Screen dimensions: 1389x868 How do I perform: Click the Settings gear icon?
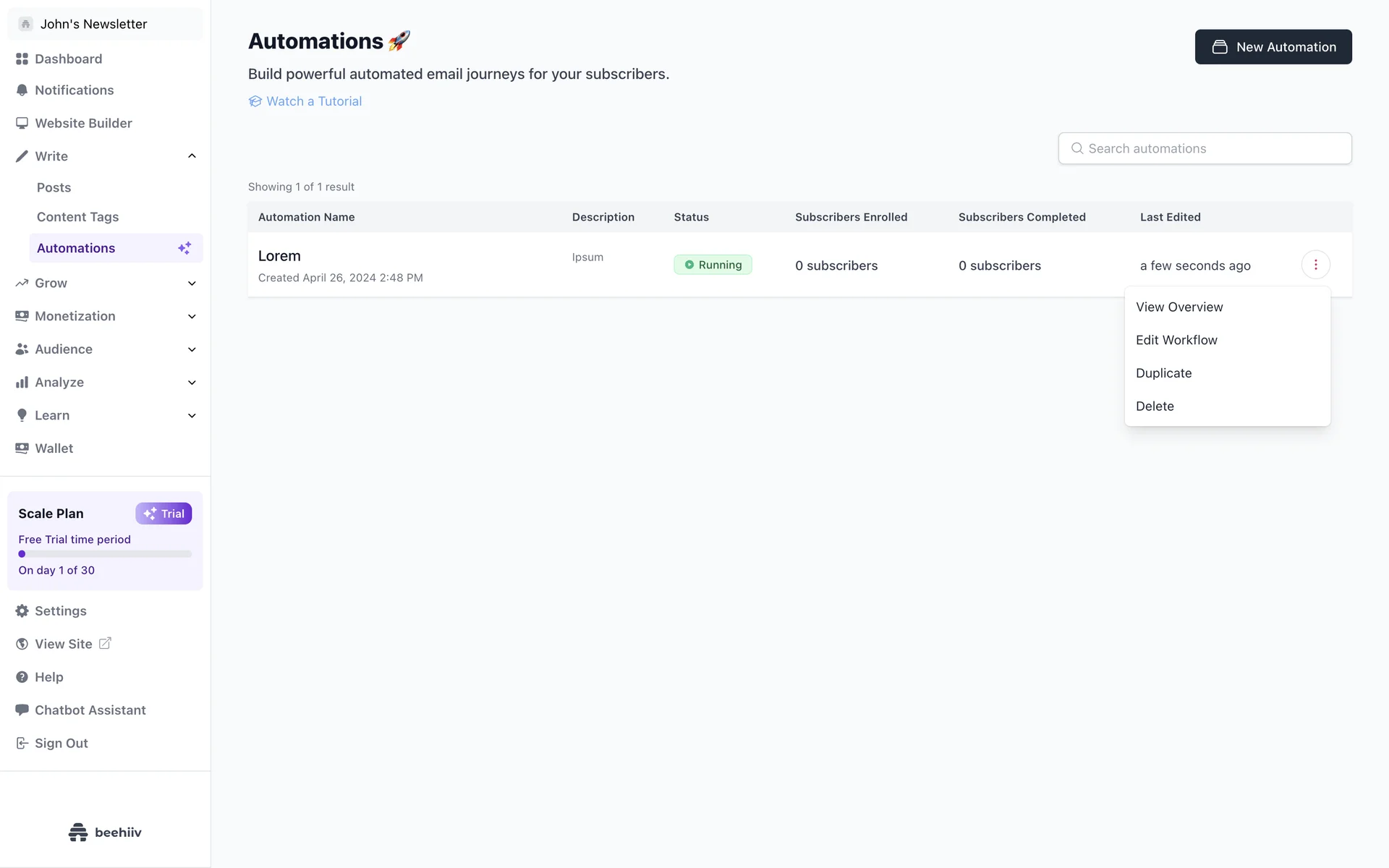(x=22, y=611)
